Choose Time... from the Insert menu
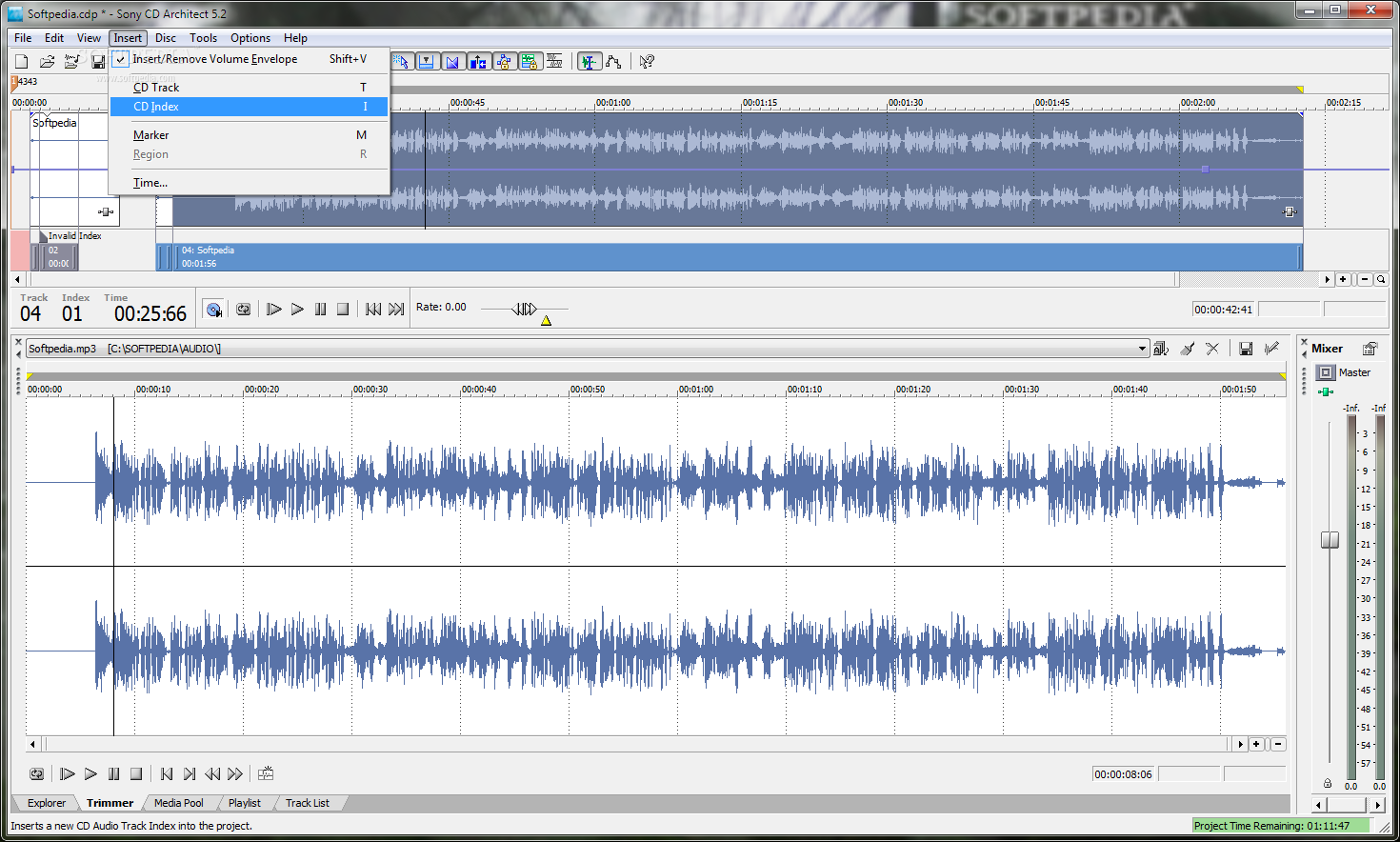The height and width of the screenshot is (842, 1400). (250, 183)
